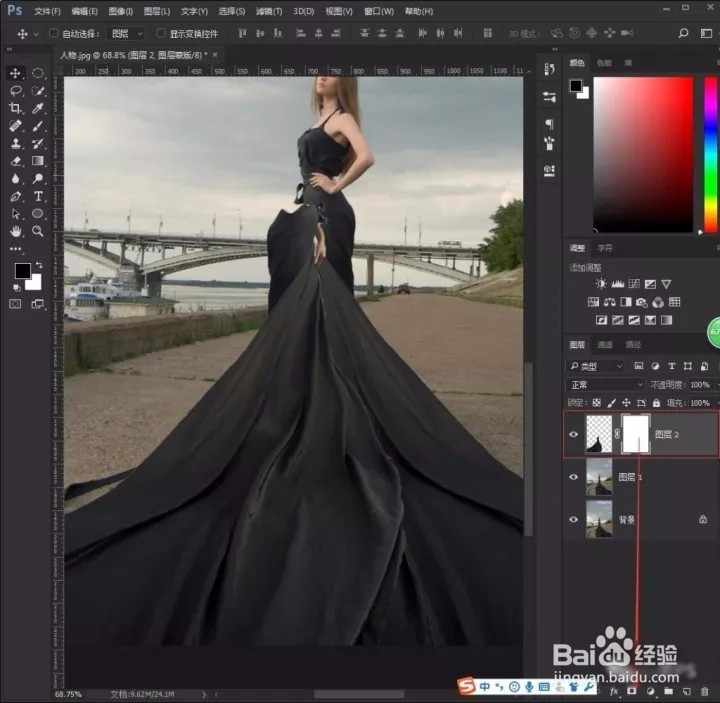Open the 图层 auto-select dropdown

click(127, 34)
